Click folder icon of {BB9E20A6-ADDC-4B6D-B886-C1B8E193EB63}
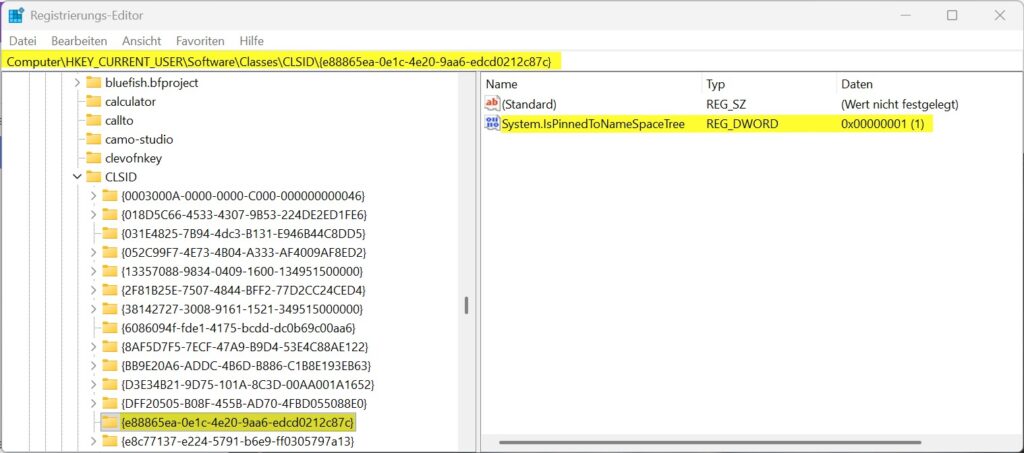This screenshot has height=453, width=1024. [110, 366]
